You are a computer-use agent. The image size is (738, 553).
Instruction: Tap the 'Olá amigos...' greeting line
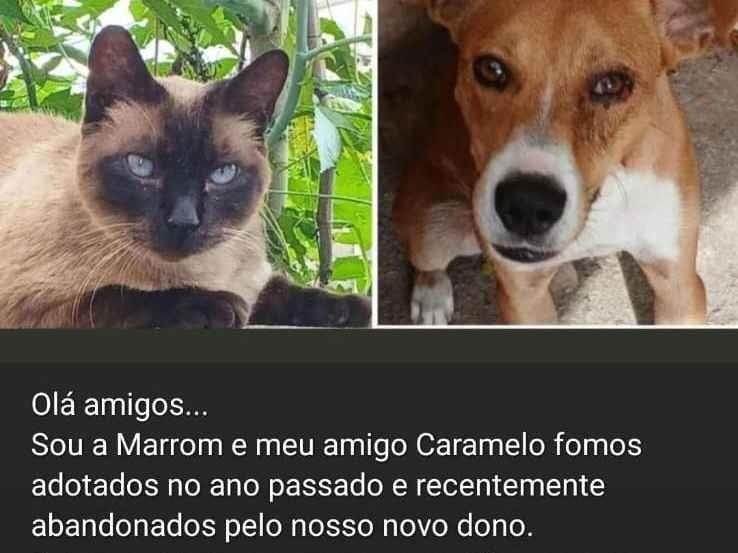120,404
